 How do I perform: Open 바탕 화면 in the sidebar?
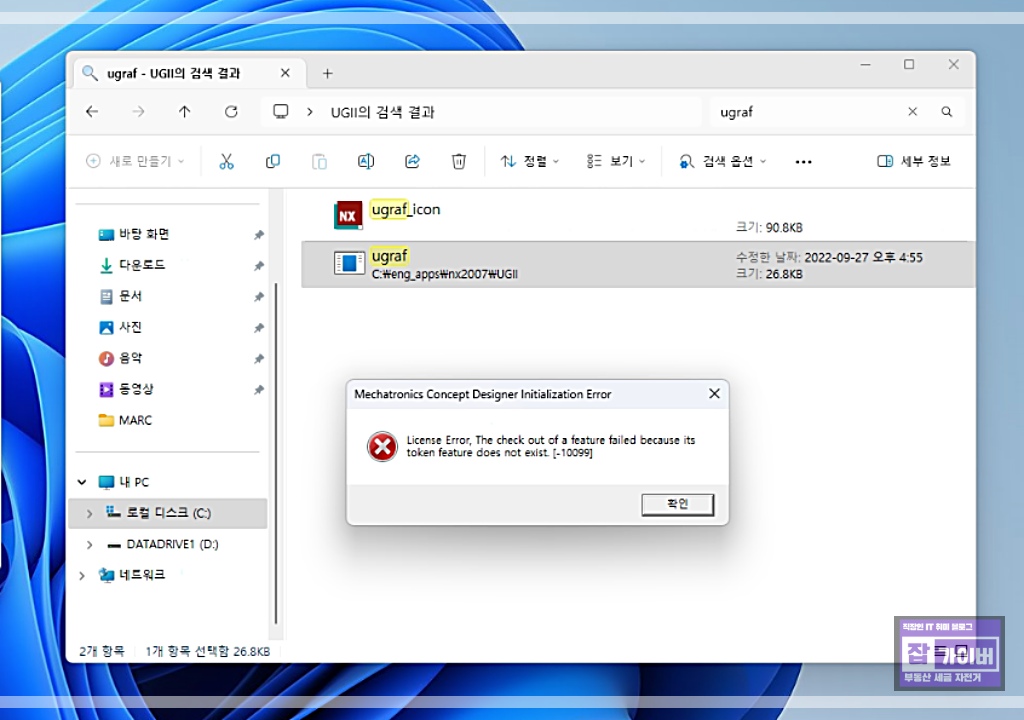click(134, 235)
